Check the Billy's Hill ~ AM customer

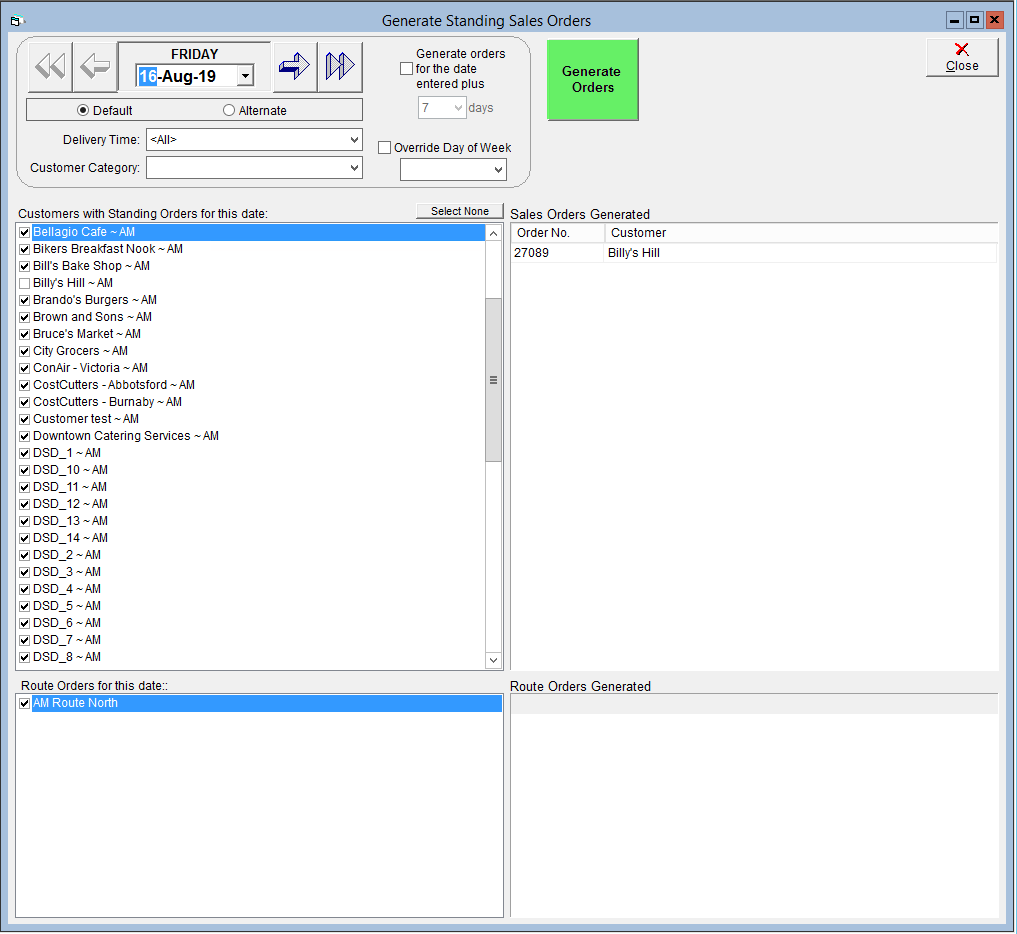[x=25, y=283]
